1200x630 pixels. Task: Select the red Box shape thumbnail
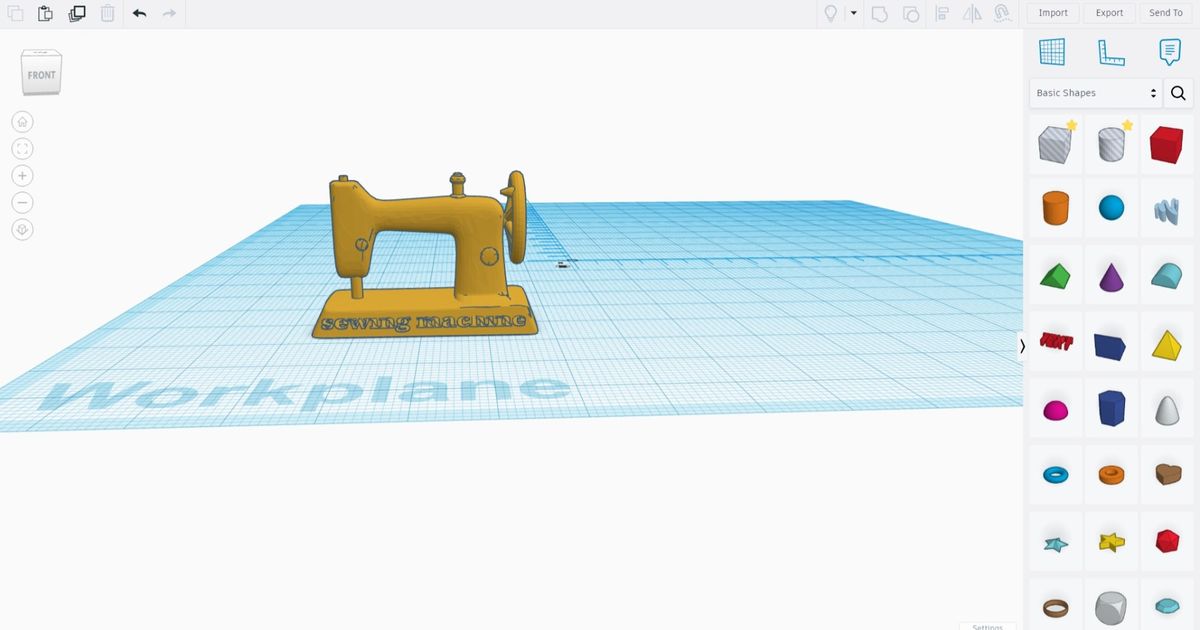pos(1167,143)
